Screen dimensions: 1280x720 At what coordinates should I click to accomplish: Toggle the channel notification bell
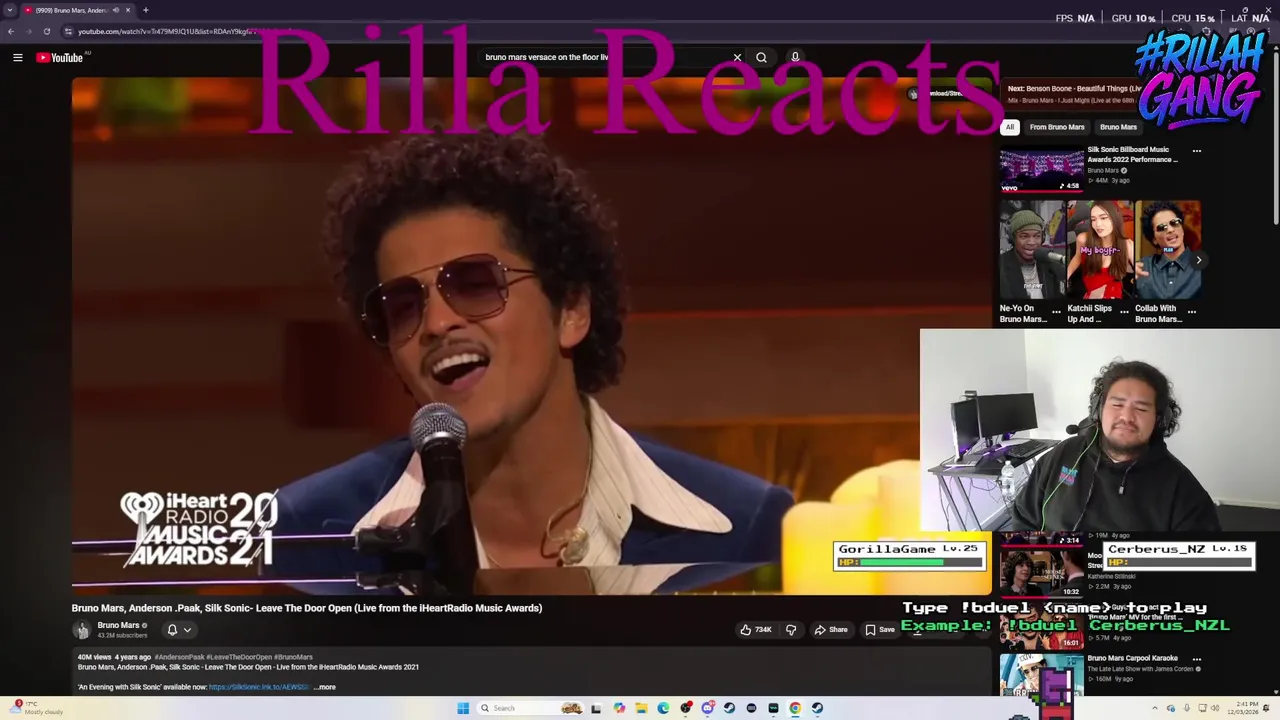(172, 630)
